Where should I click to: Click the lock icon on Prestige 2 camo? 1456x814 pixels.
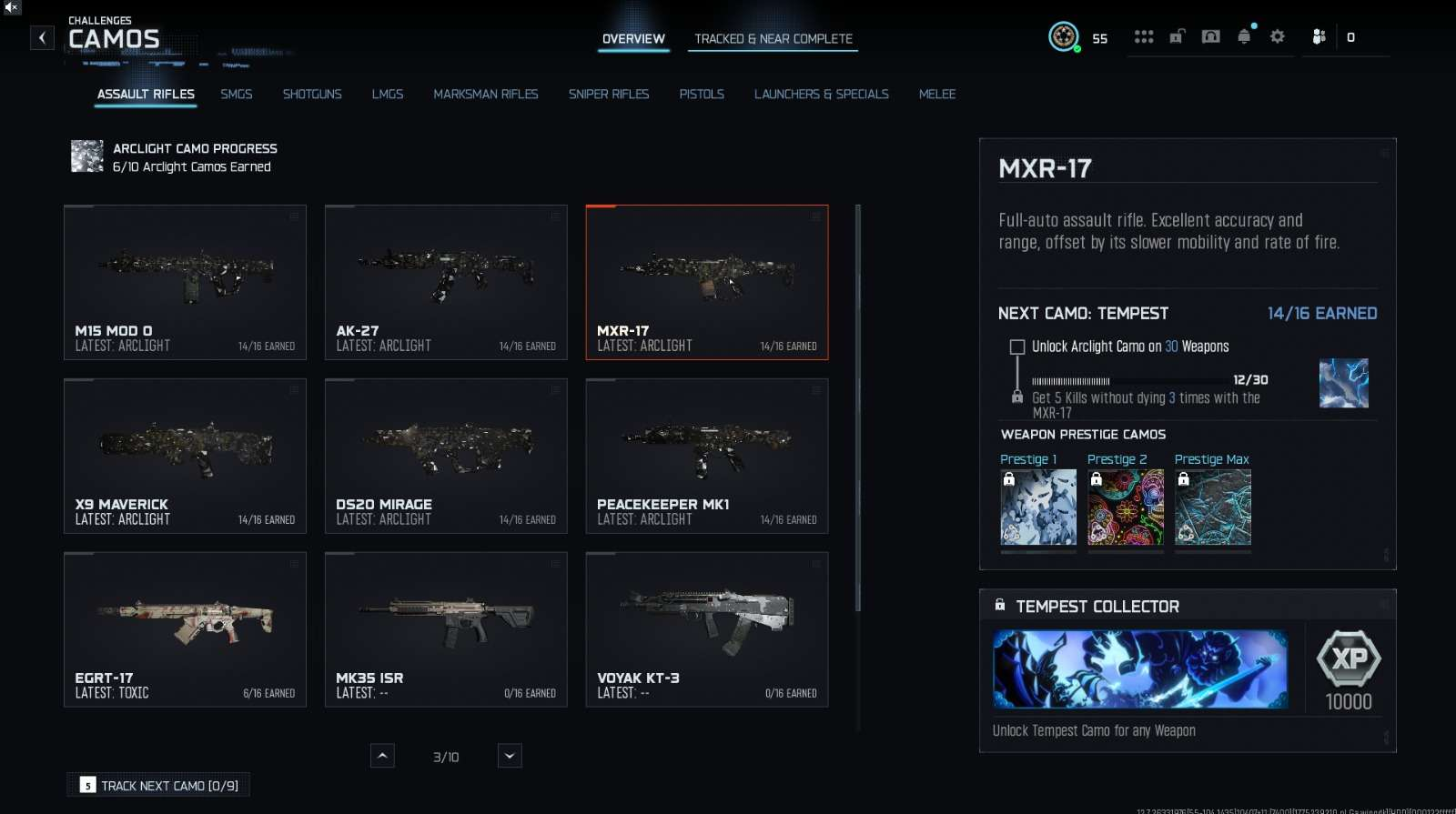pos(1097,478)
